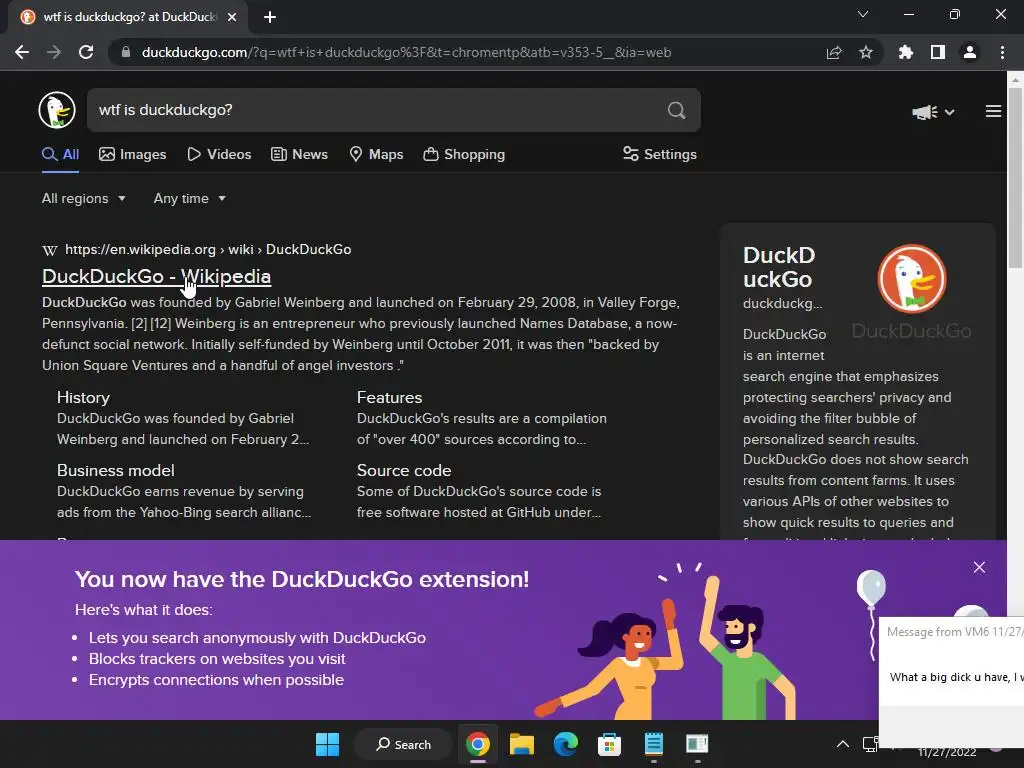Click the address bar URL
This screenshot has height=768, width=1024.
pos(406,52)
